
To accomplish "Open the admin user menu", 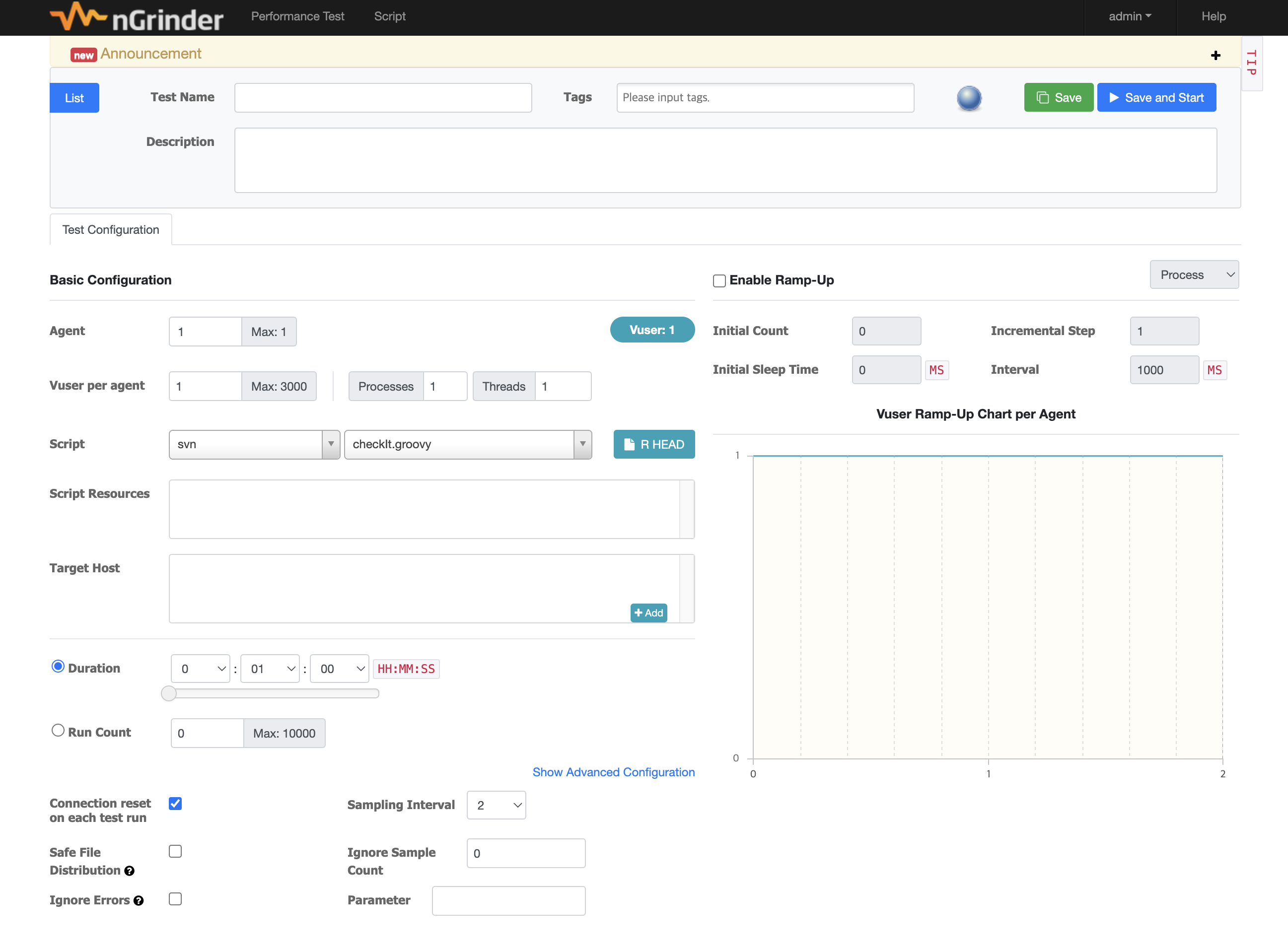I will 1130,16.
